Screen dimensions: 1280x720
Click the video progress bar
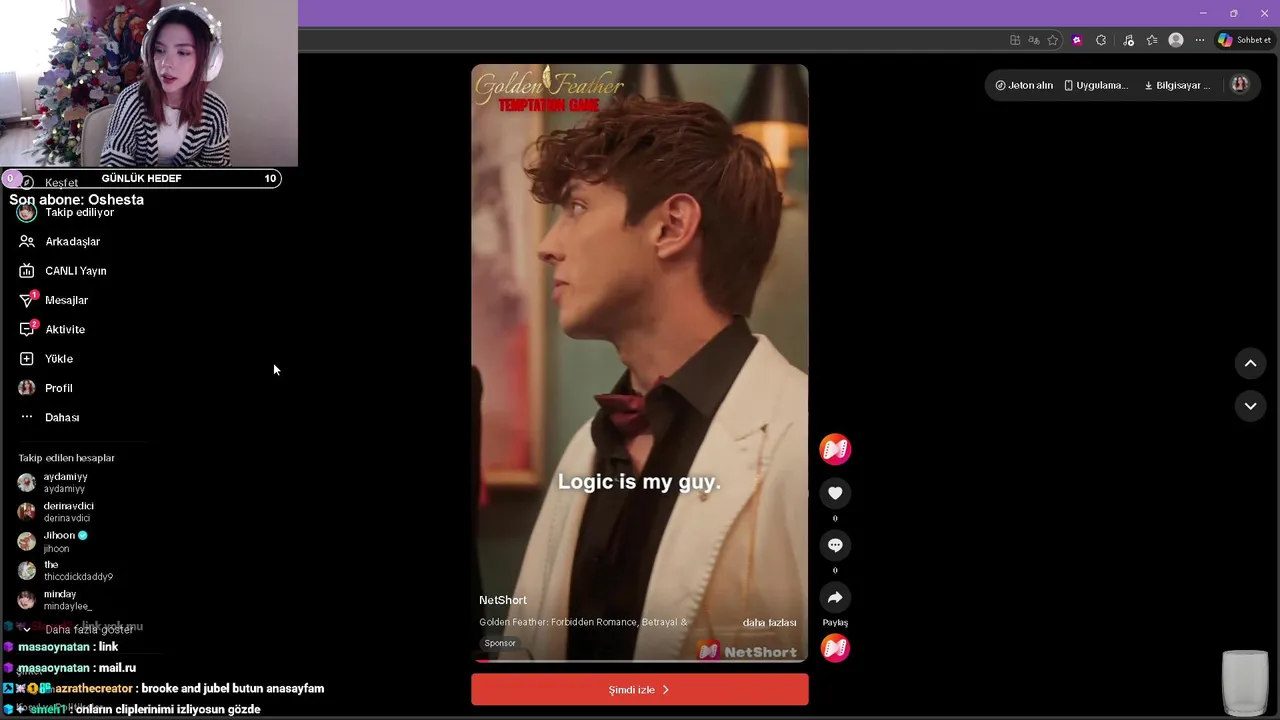click(640, 660)
